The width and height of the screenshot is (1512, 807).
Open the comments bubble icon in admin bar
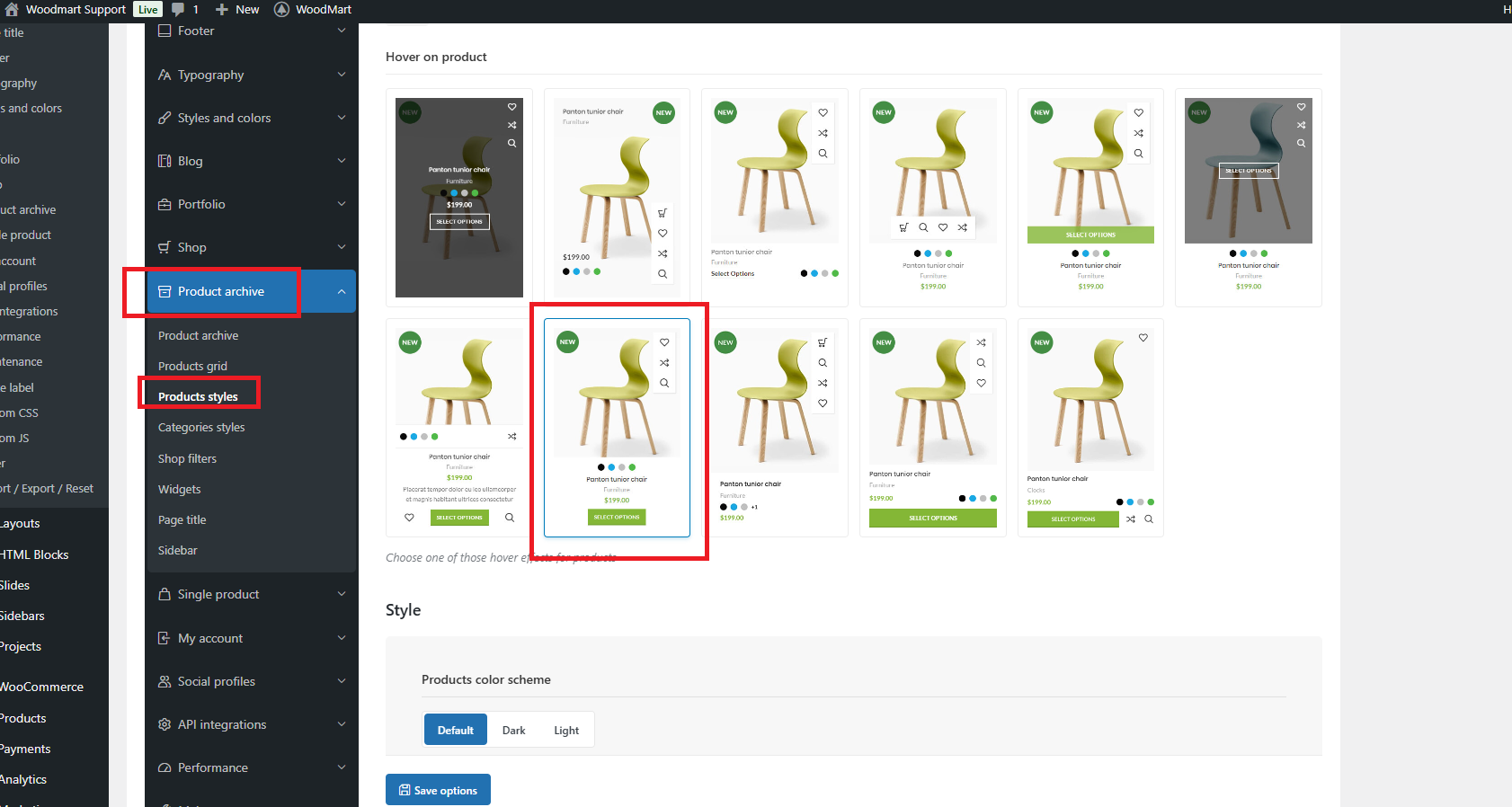click(178, 9)
